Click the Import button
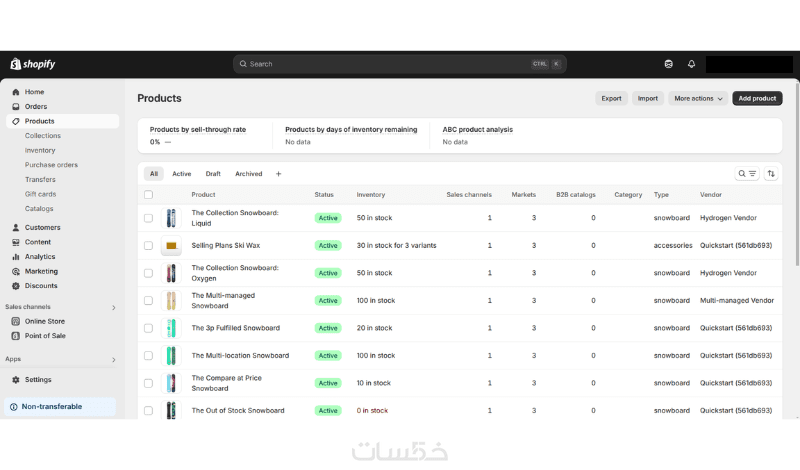Image resolution: width=800 pixels, height=470 pixels. tap(647, 98)
